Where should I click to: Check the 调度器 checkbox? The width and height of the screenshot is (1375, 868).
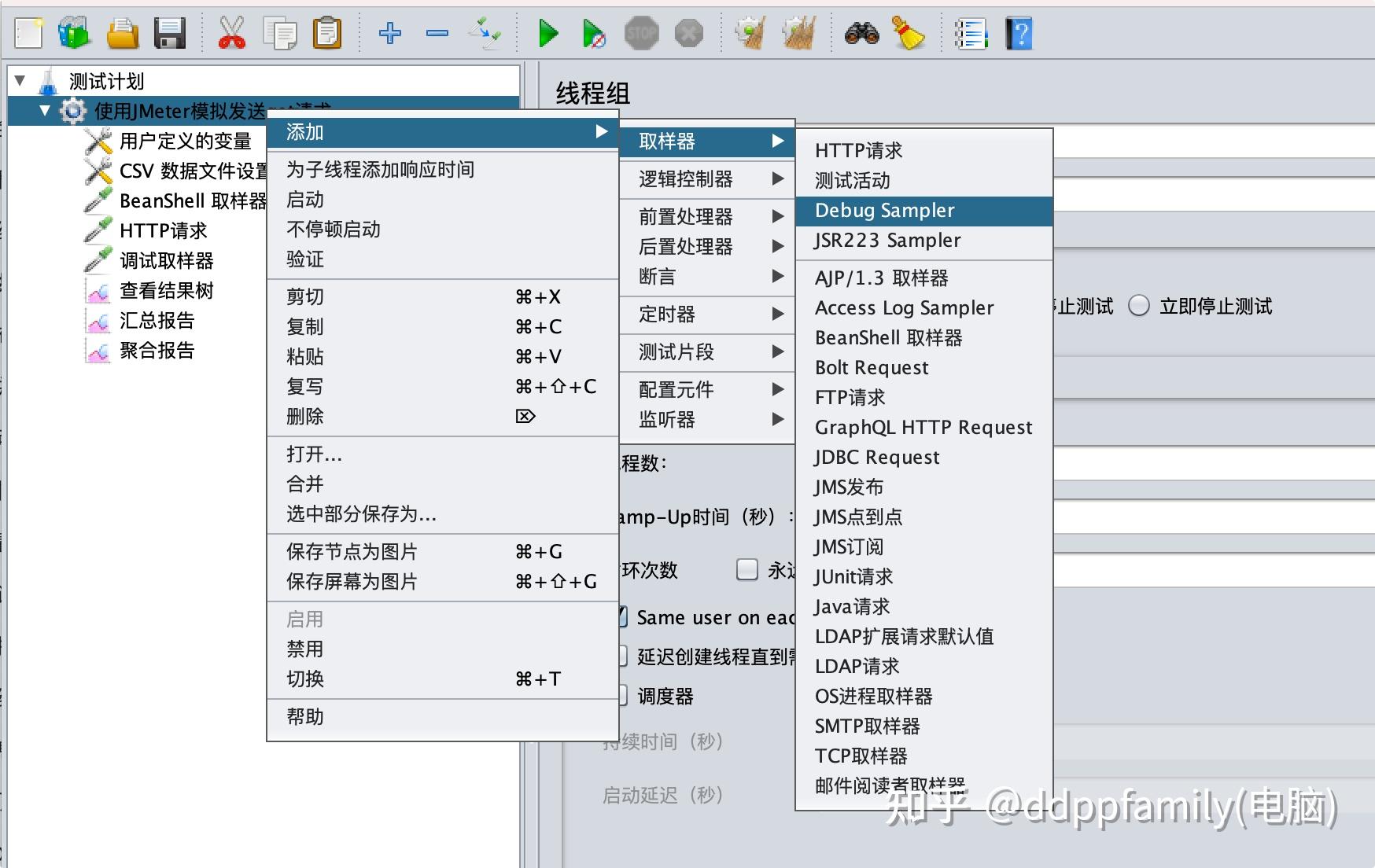click(x=624, y=695)
